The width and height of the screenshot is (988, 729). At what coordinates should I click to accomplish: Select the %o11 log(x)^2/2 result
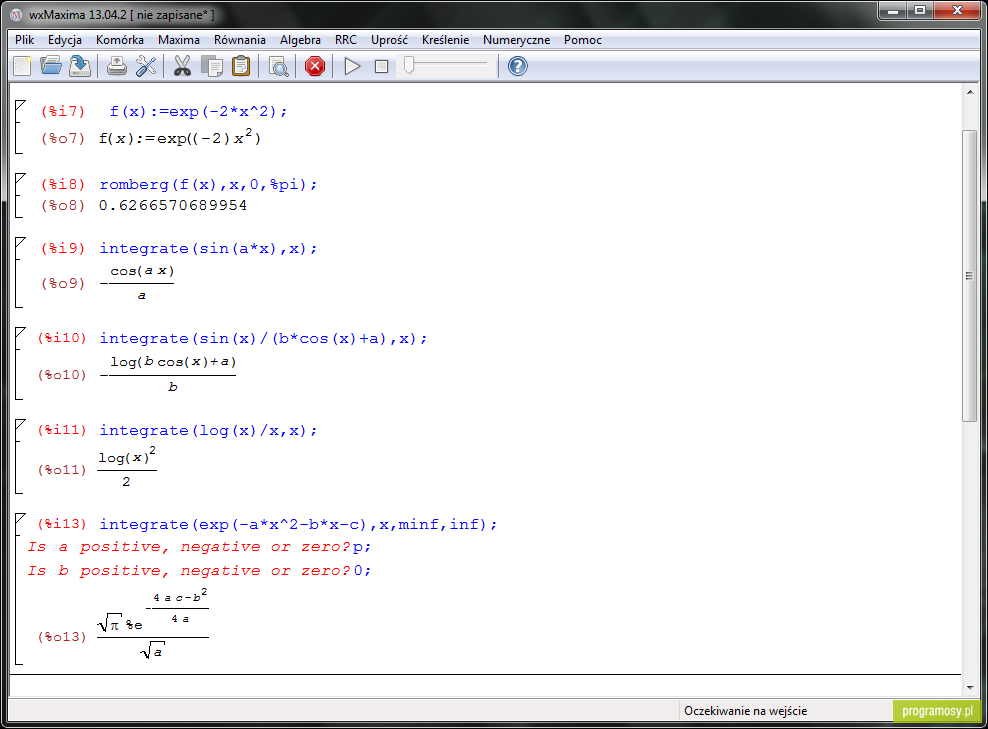pyautogui.click(x=127, y=467)
